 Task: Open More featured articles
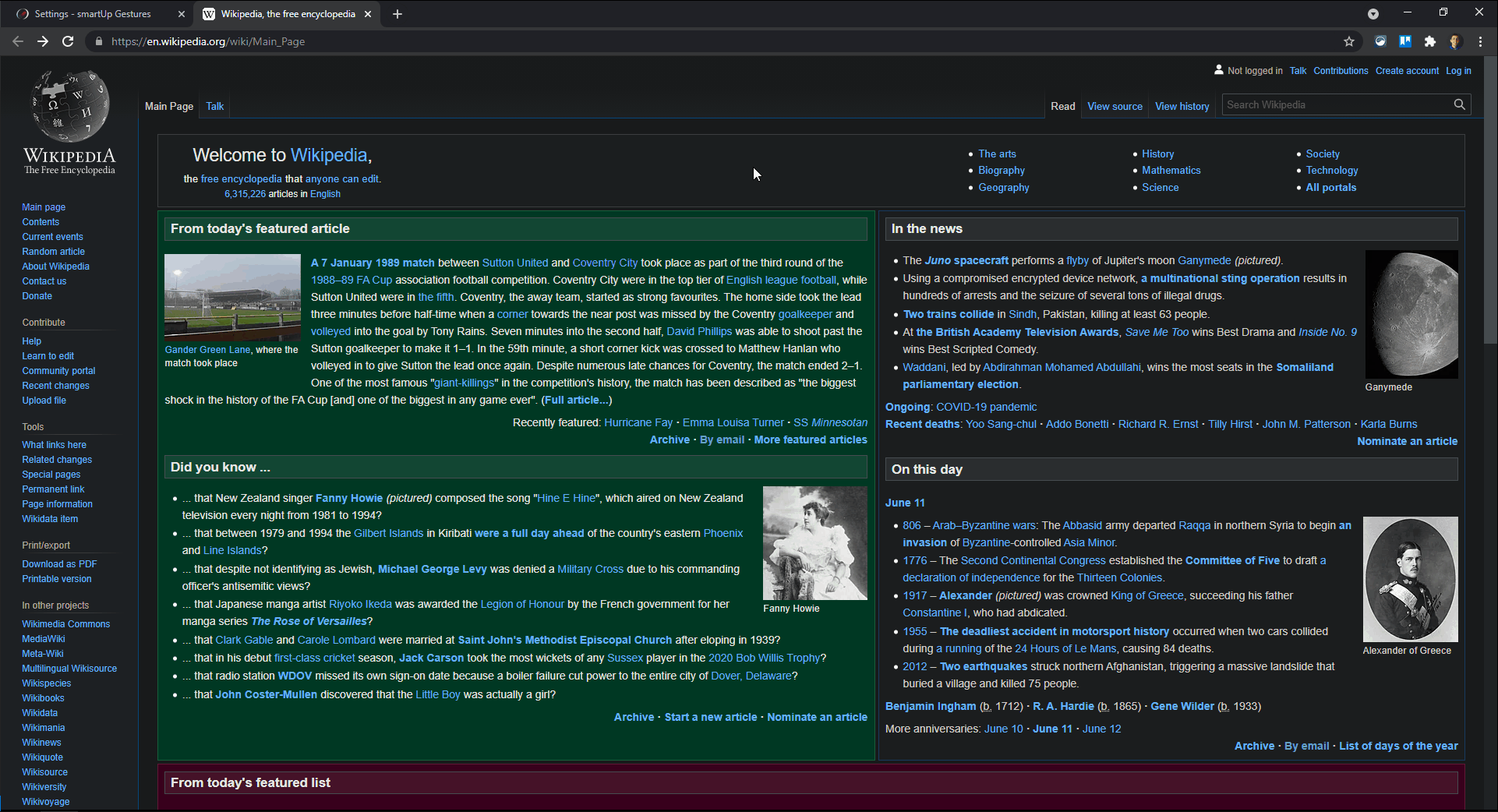tap(810, 440)
